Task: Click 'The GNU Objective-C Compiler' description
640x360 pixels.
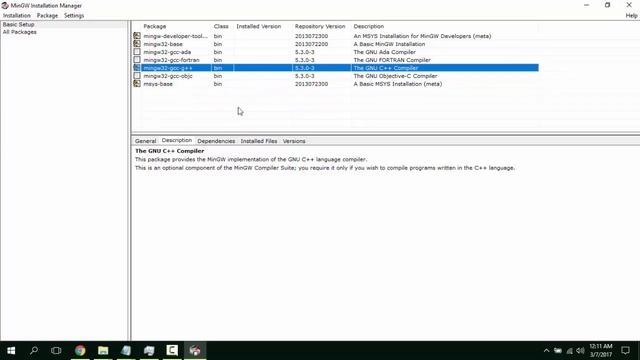Action: (x=395, y=76)
